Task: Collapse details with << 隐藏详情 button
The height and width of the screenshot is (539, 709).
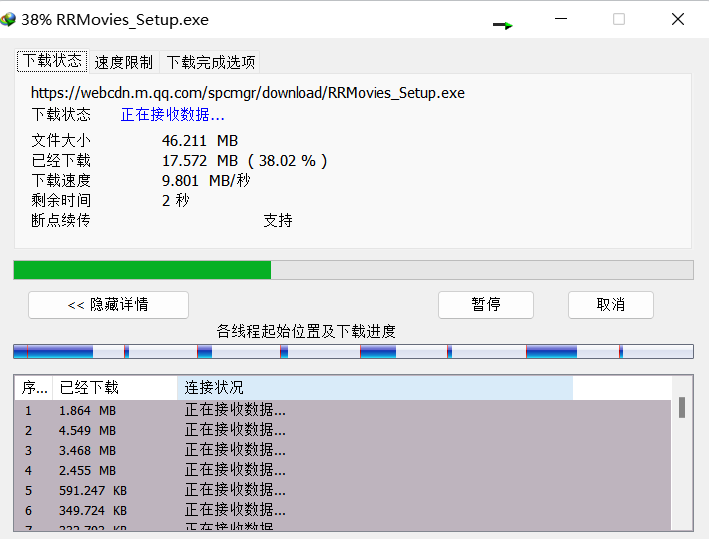Action: pyautogui.click(x=108, y=305)
